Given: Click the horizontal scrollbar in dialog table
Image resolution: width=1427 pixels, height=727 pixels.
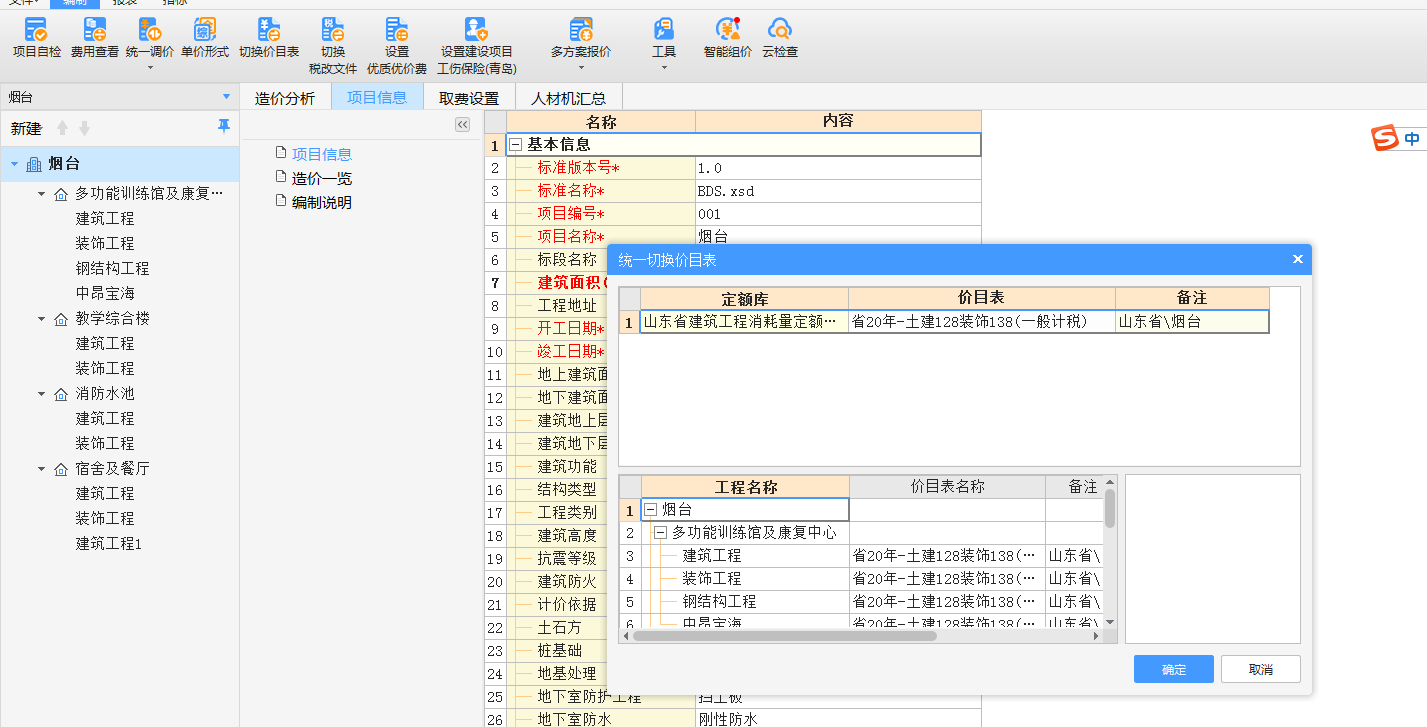Looking at the screenshot, I should [x=785, y=636].
